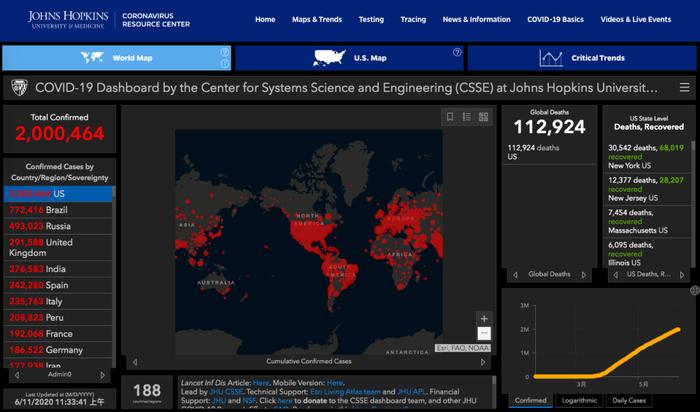Select Spain in the country list

pos(58,285)
